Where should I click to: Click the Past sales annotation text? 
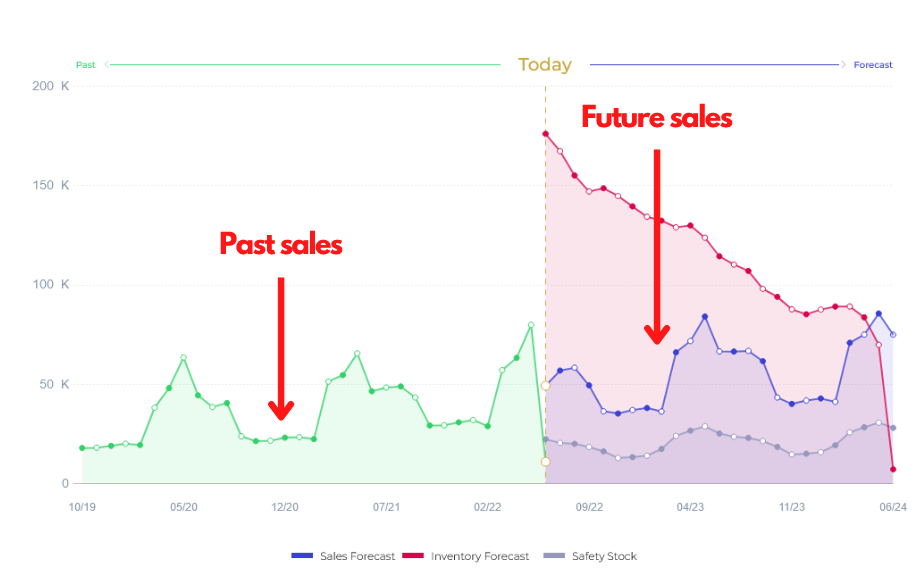(x=281, y=244)
